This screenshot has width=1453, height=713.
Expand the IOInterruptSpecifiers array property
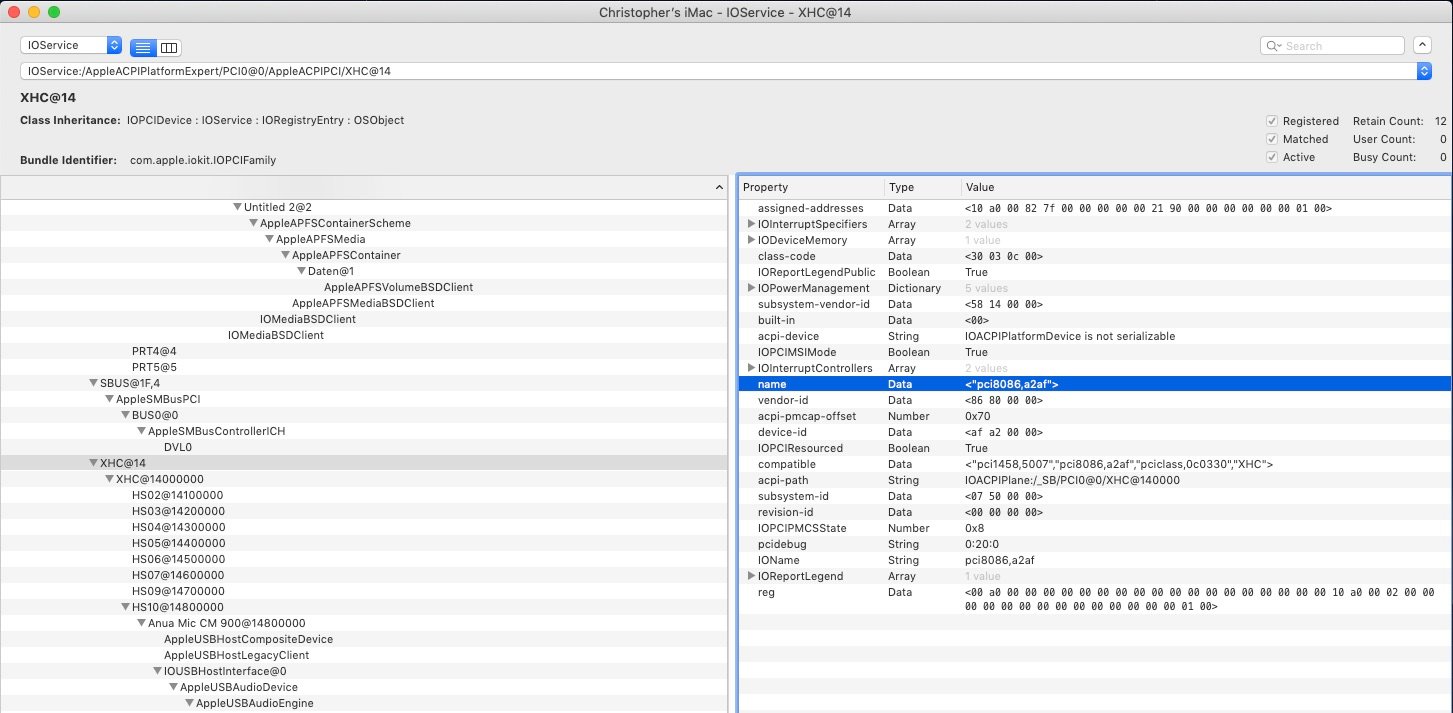coord(751,224)
